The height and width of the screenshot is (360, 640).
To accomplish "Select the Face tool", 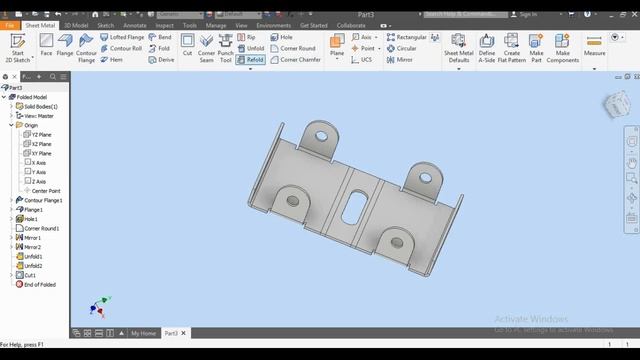I will (46, 45).
